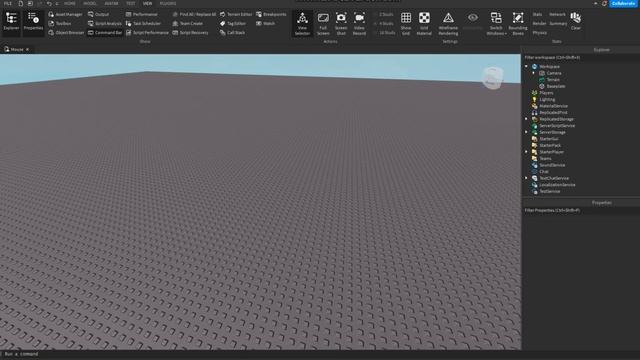The height and width of the screenshot is (360, 640).
Task: Toggle Grid Material
Action: coord(424,24)
